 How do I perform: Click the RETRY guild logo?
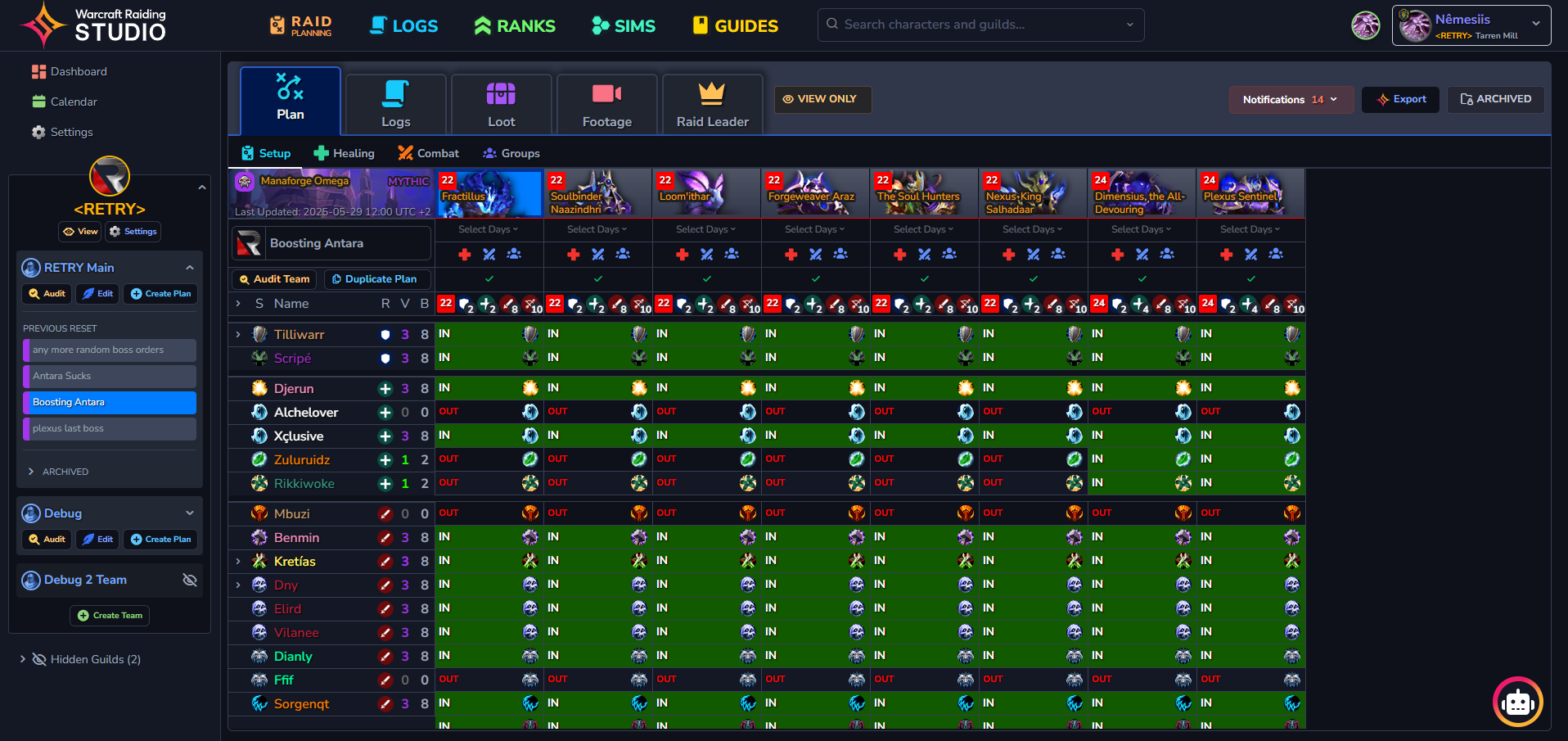(110, 176)
